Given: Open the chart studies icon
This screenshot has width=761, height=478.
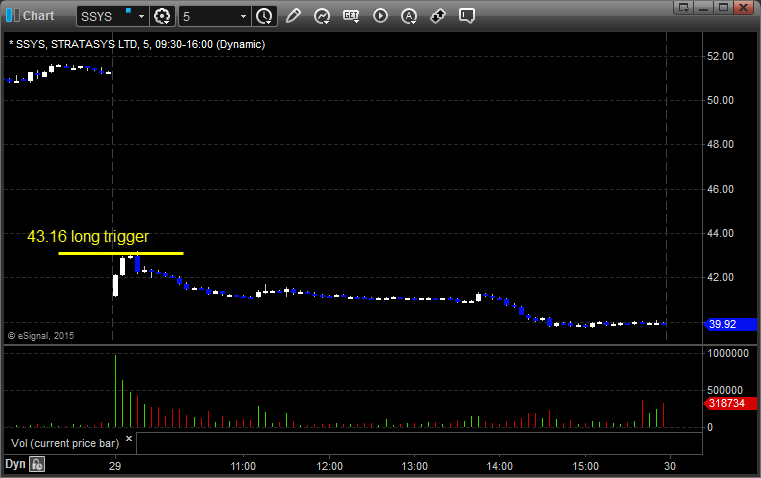Looking at the screenshot, I should click(x=322, y=16).
